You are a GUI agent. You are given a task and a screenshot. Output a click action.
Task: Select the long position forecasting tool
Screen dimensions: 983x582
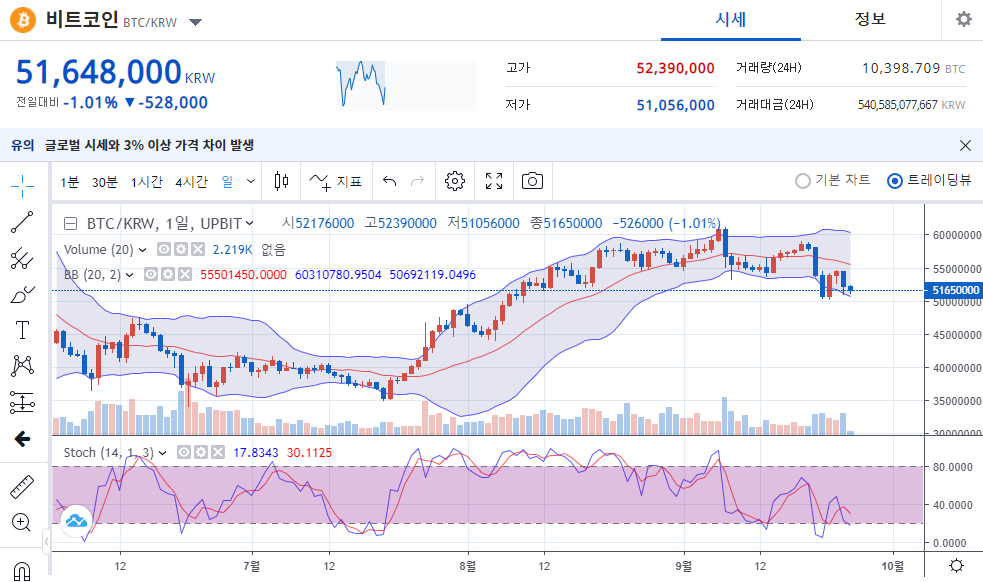point(23,403)
